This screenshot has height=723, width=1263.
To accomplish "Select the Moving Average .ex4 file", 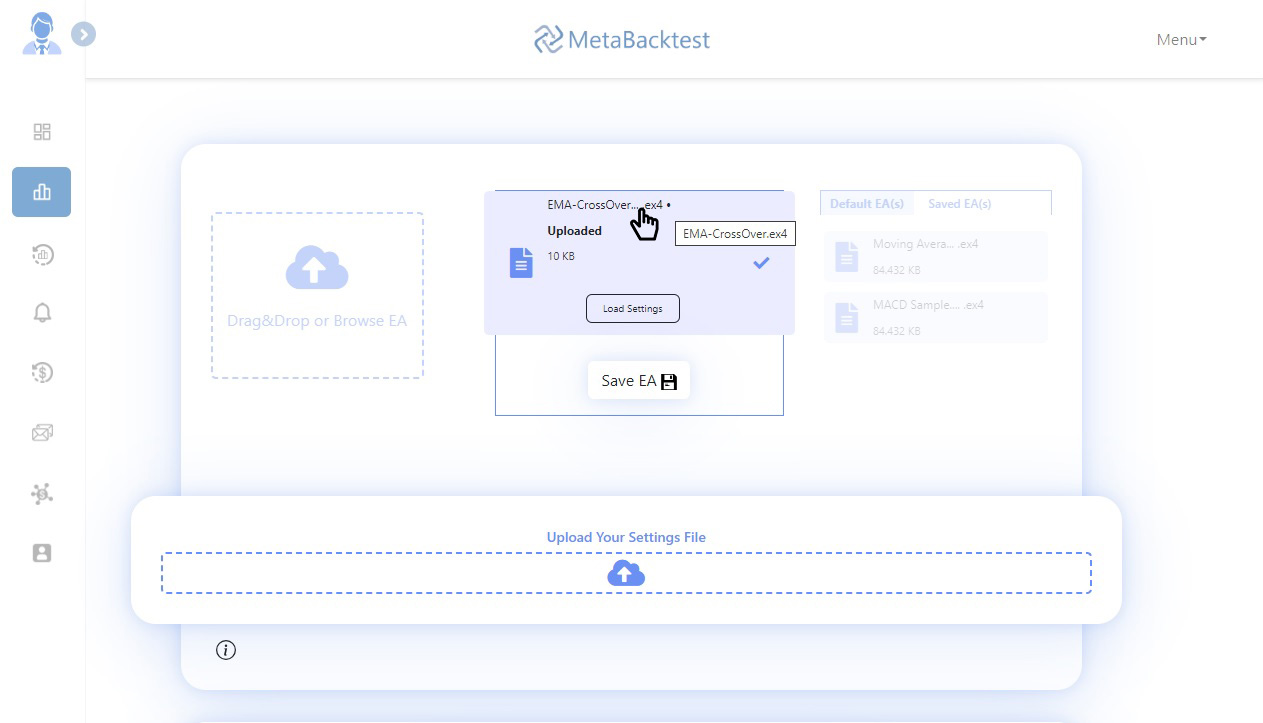I will pyautogui.click(x=935, y=256).
